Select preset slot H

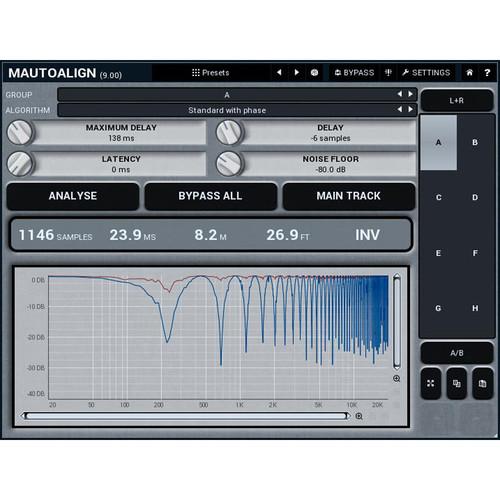click(475, 308)
